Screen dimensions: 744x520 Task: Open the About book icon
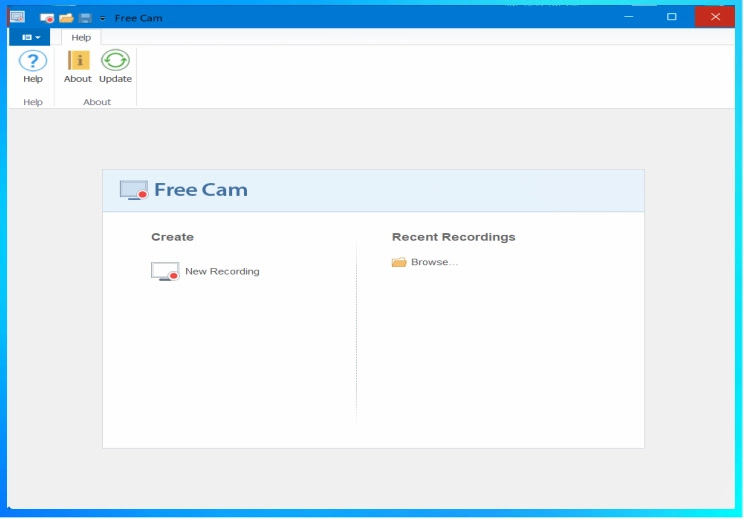(x=78, y=61)
